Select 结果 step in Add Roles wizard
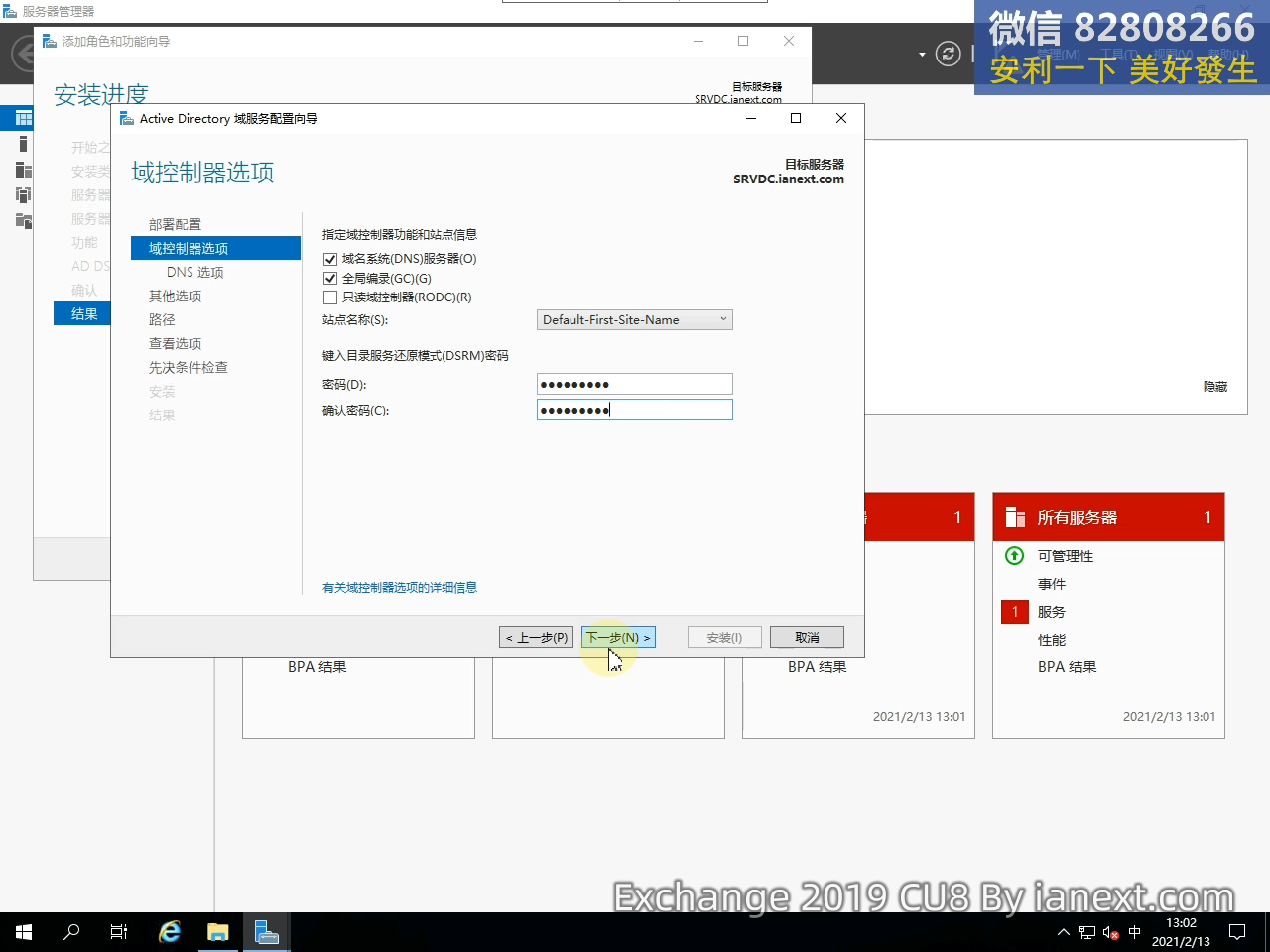This screenshot has height=952, width=1270. pyautogui.click(x=82, y=314)
